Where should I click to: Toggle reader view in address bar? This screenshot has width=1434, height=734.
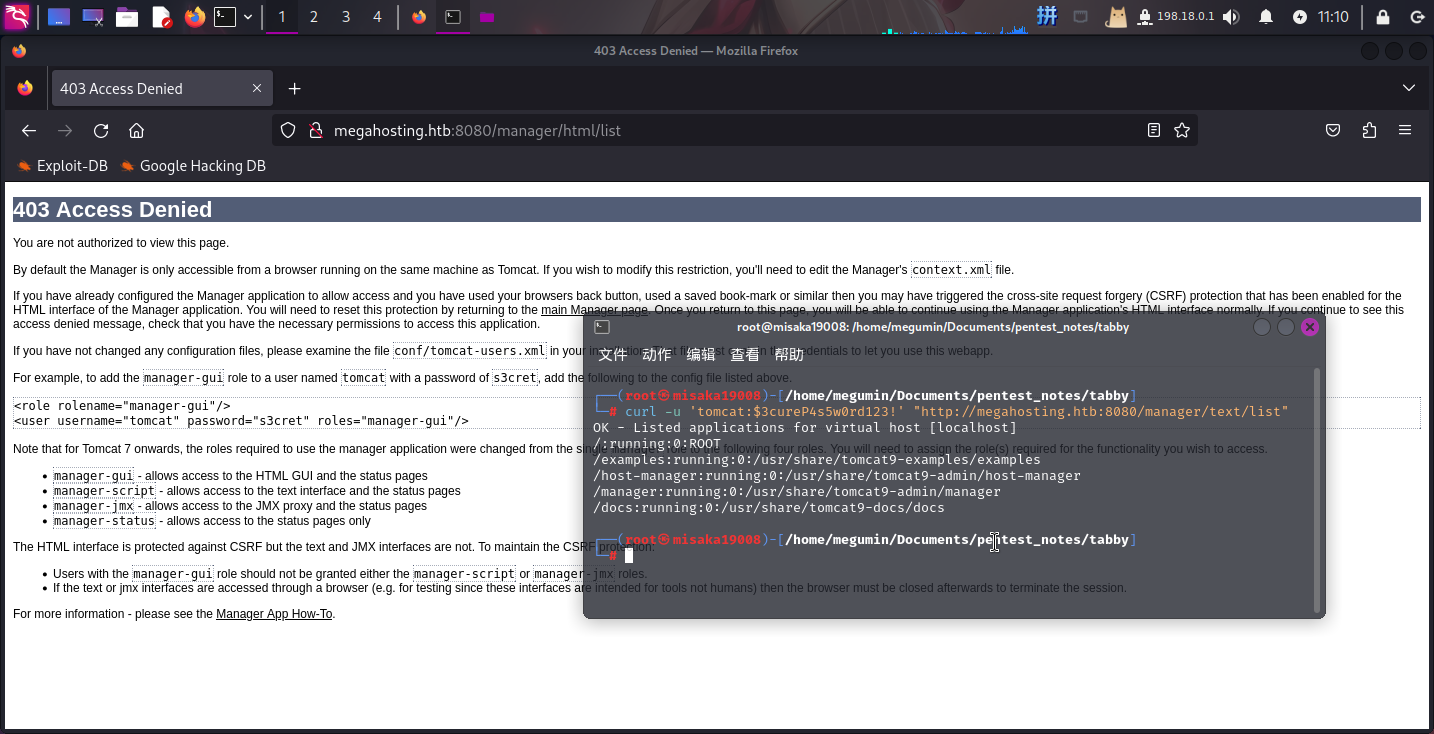pyautogui.click(x=1154, y=130)
